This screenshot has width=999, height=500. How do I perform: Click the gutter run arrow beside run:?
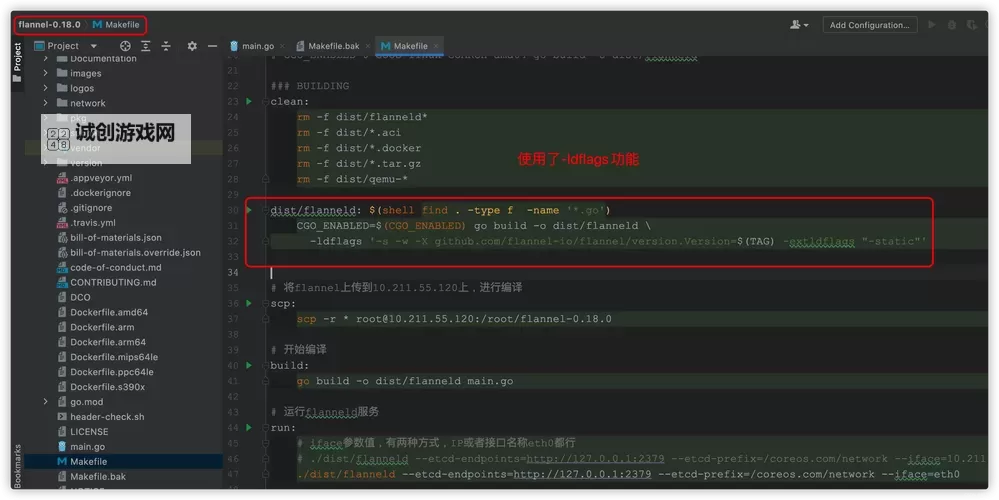point(249,427)
